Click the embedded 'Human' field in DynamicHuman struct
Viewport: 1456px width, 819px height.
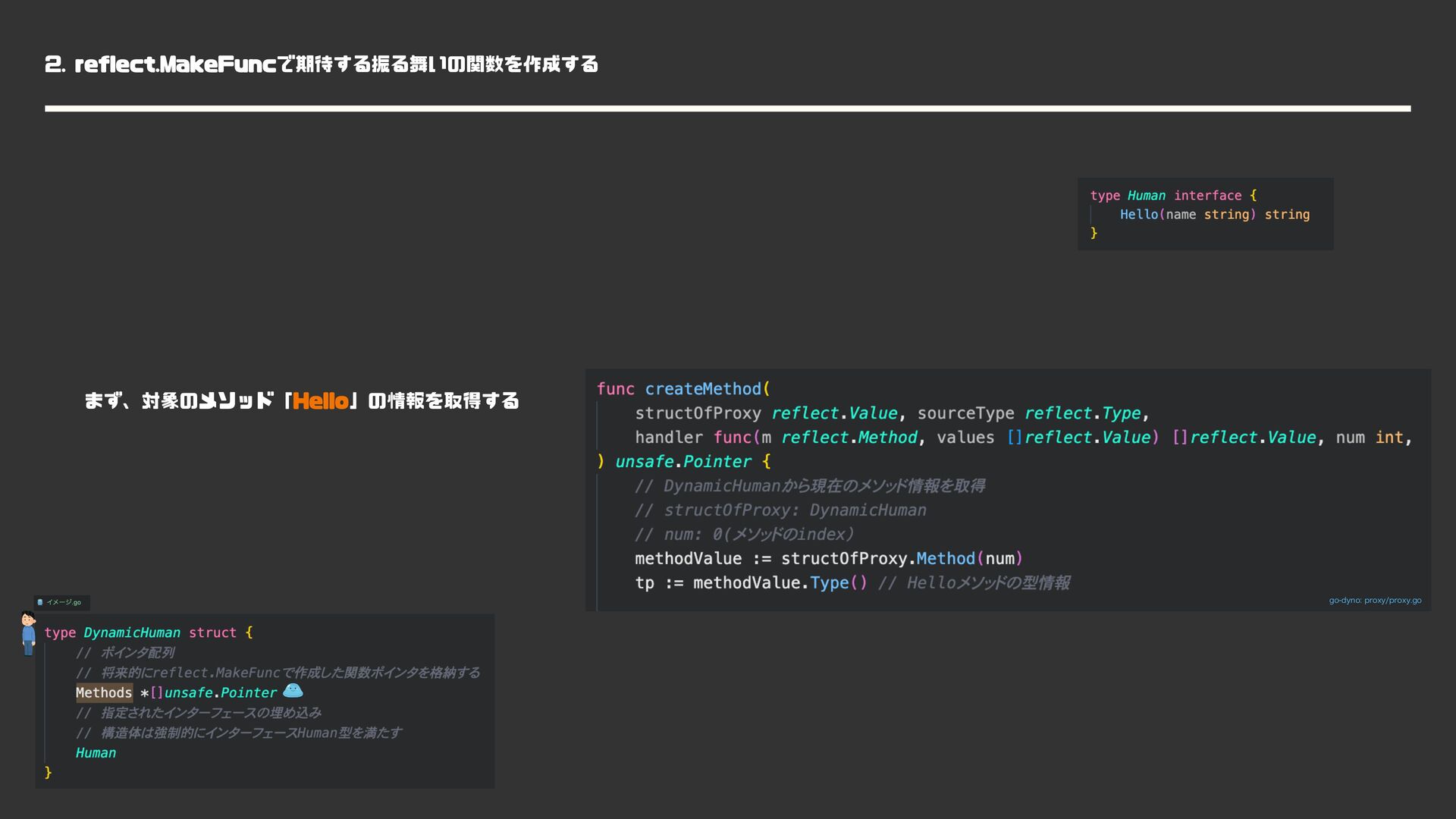pos(96,753)
